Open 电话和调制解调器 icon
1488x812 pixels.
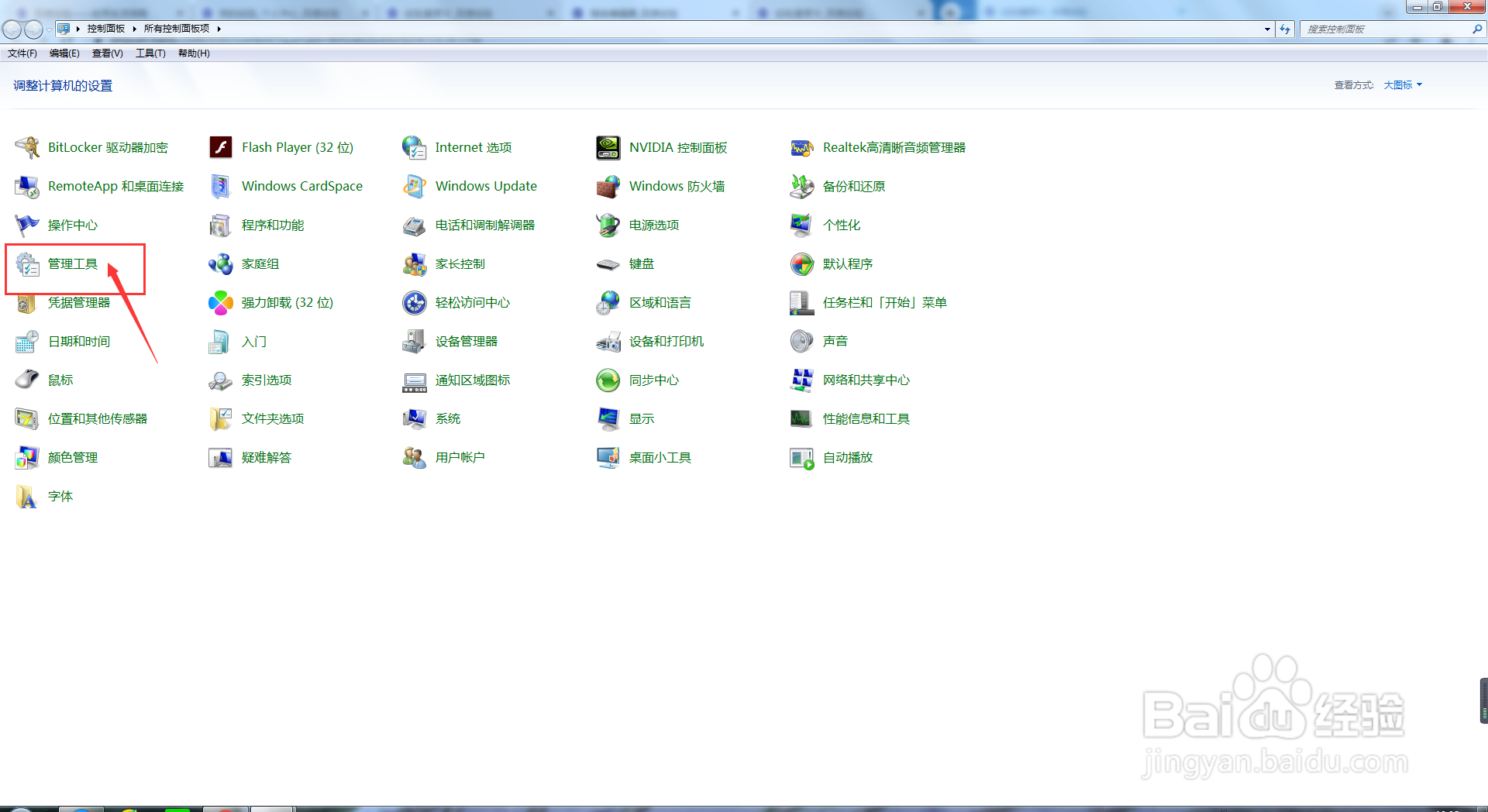point(415,225)
